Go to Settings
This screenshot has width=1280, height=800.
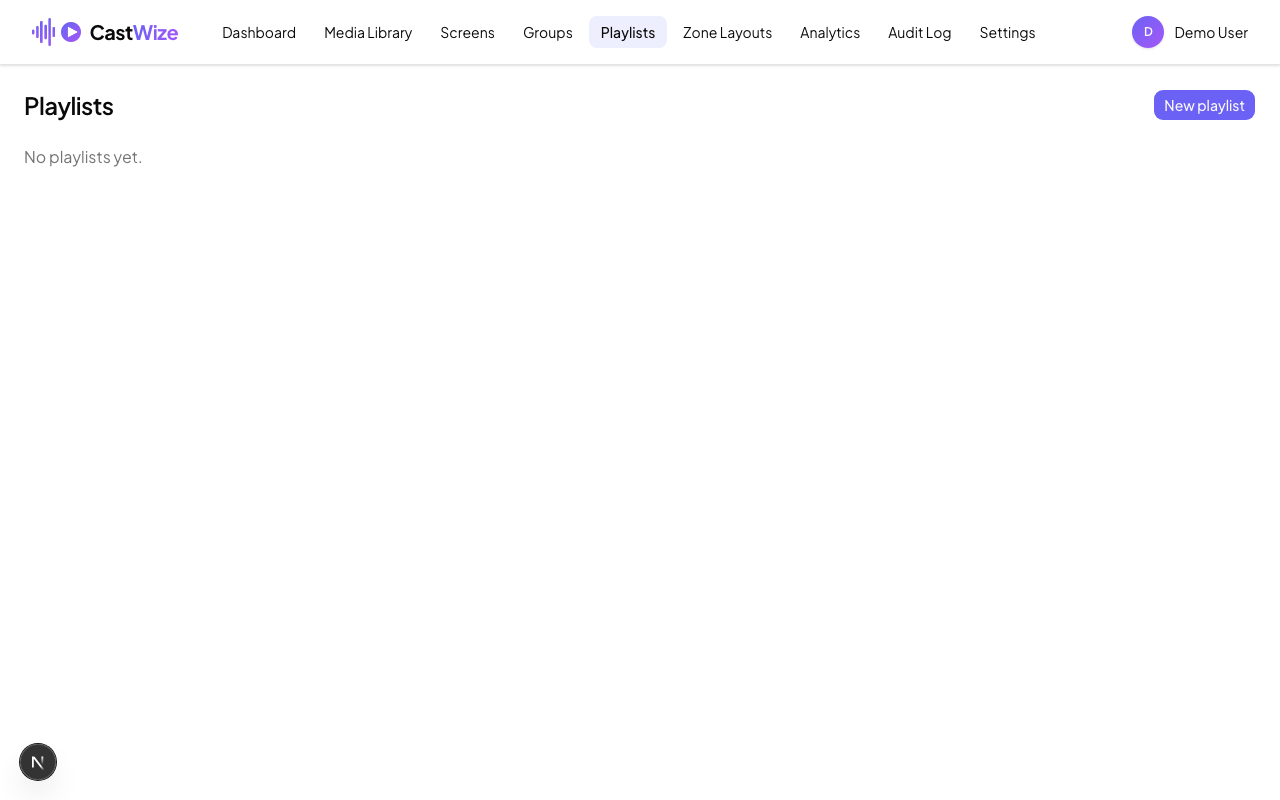pyautogui.click(x=1007, y=32)
